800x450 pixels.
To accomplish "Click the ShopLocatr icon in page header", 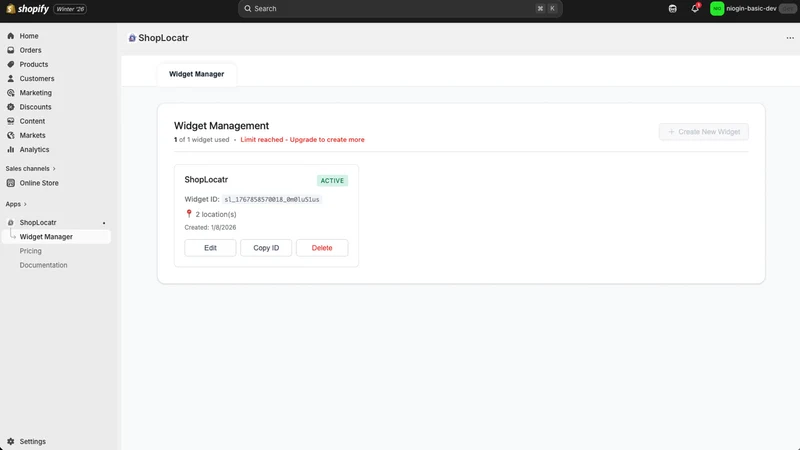I will [132, 38].
